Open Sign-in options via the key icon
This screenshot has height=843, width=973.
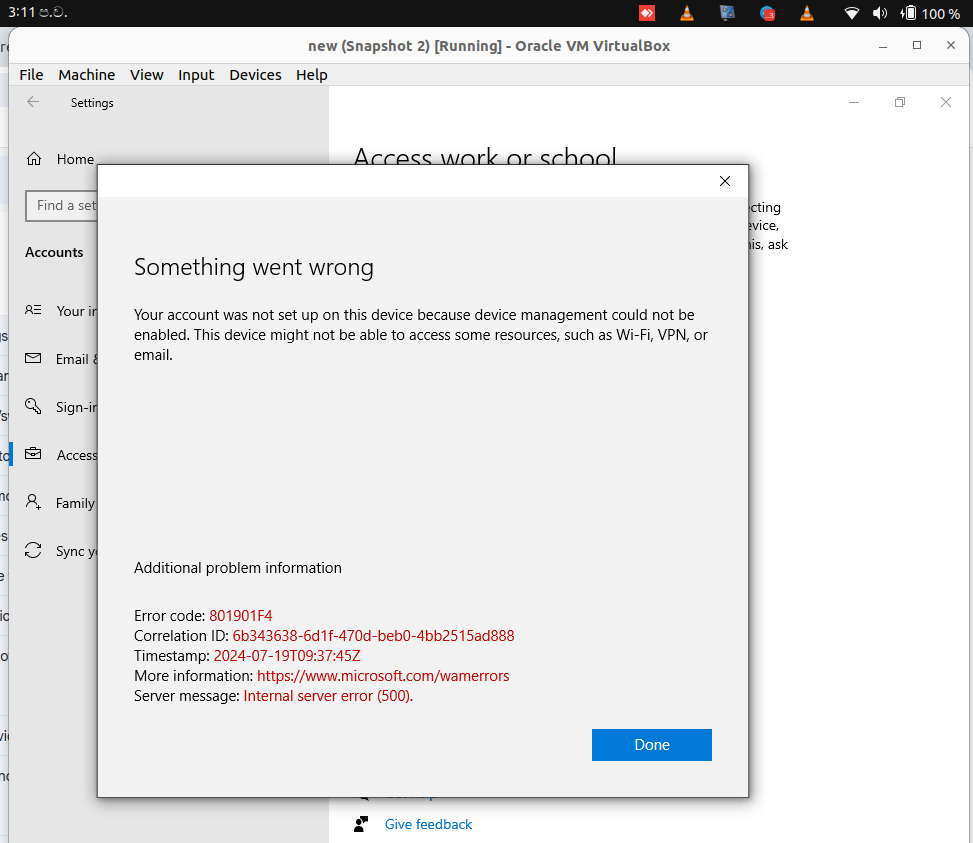[x=34, y=407]
